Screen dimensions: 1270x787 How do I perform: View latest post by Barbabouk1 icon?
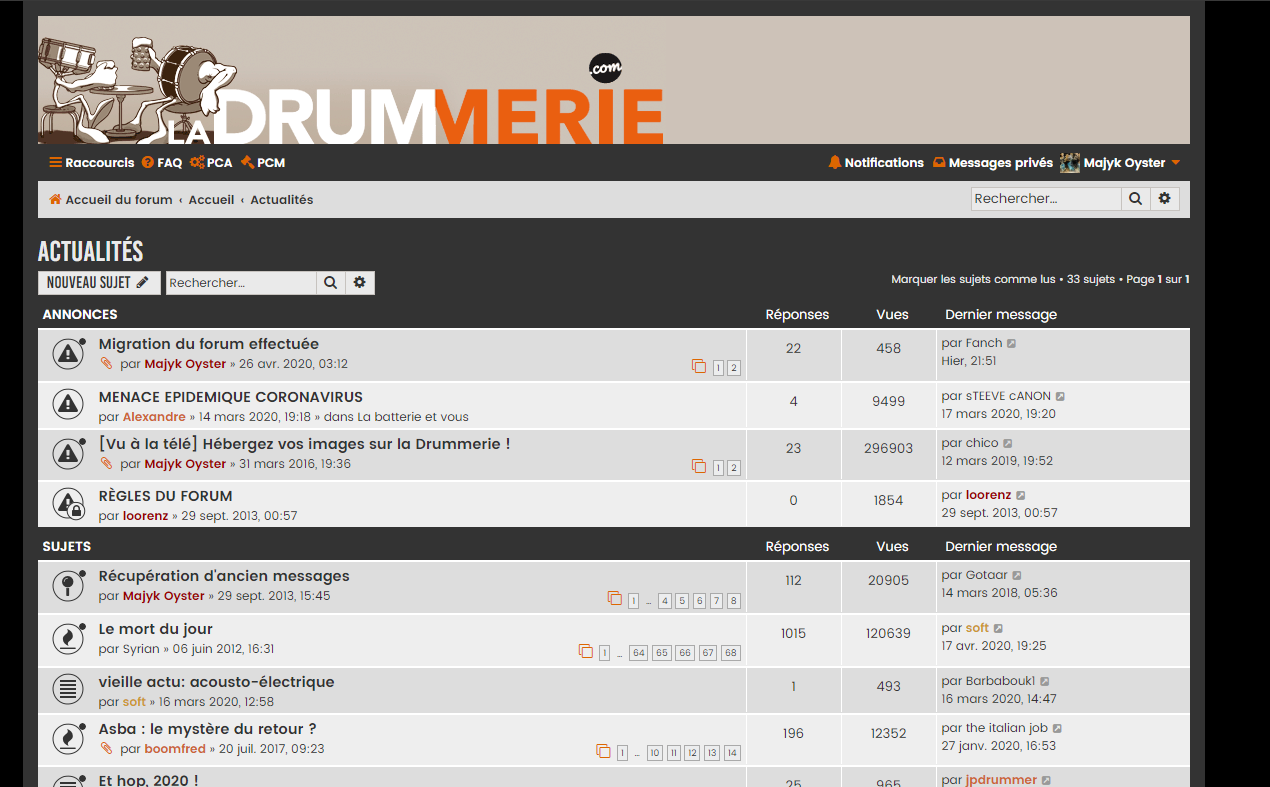pyautogui.click(x=1045, y=681)
